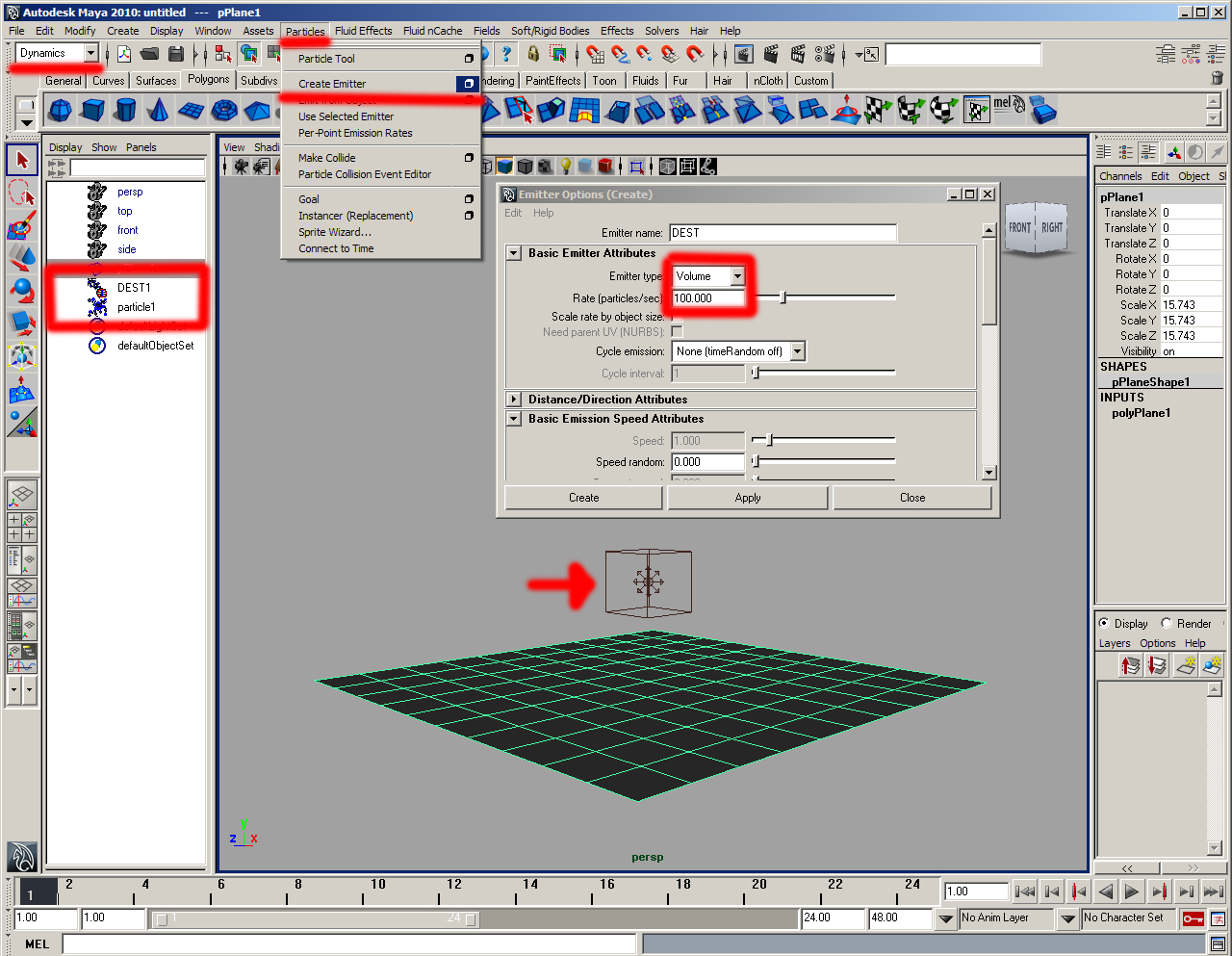Screen dimensions: 1232x956
Task: Choose Connect to Time menu item
Action: (x=336, y=248)
